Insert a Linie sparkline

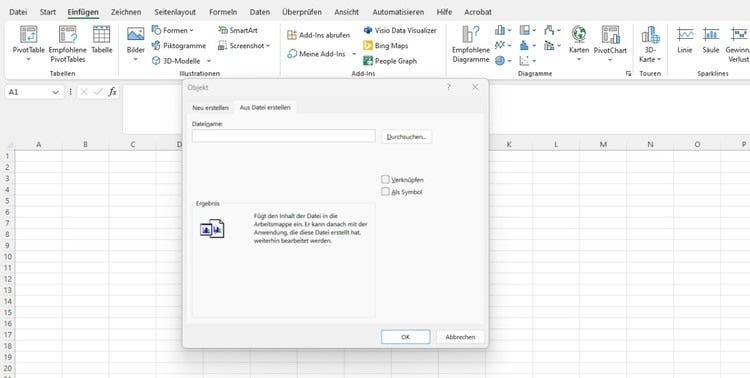[685, 39]
